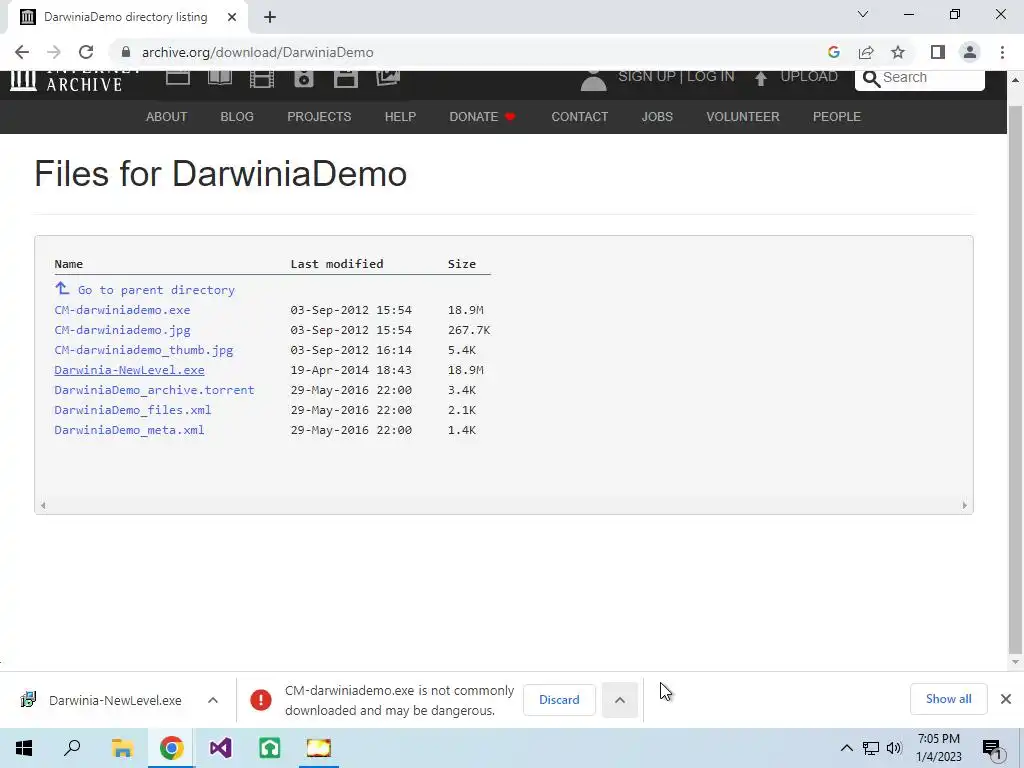The height and width of the screenshot is (768, 1024).
Task: Open CM-darwiniademo_thumb.jpg link
Action: [x=144, y=350]
